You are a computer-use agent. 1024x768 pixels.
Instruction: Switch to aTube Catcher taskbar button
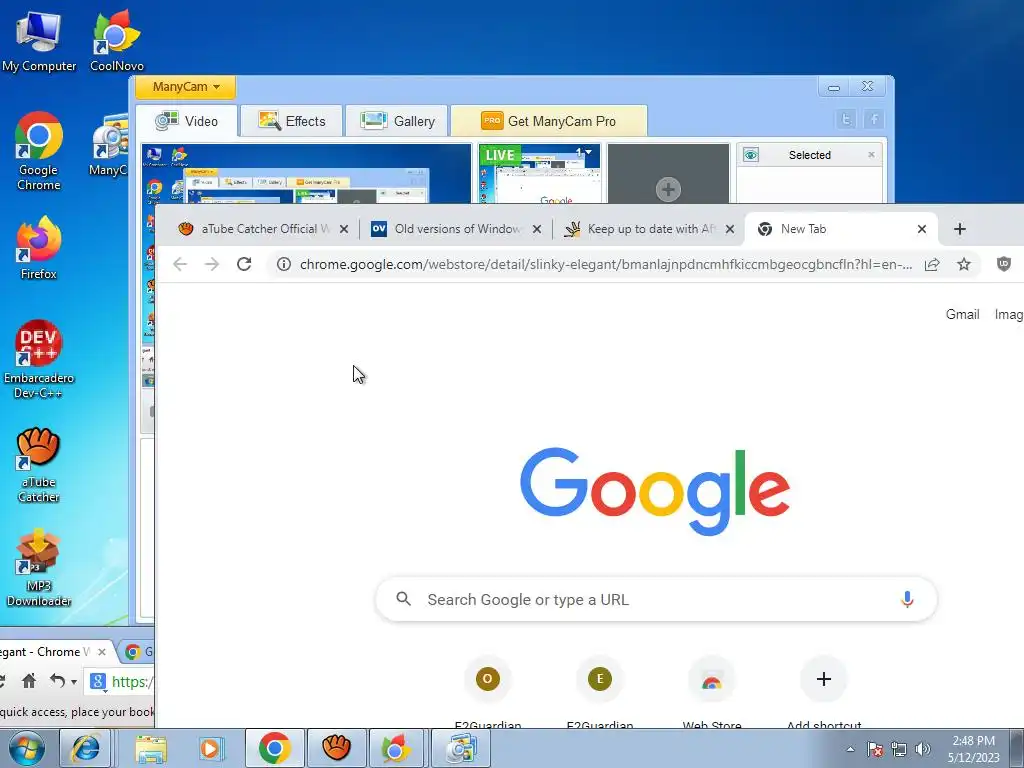pos(337,748)
